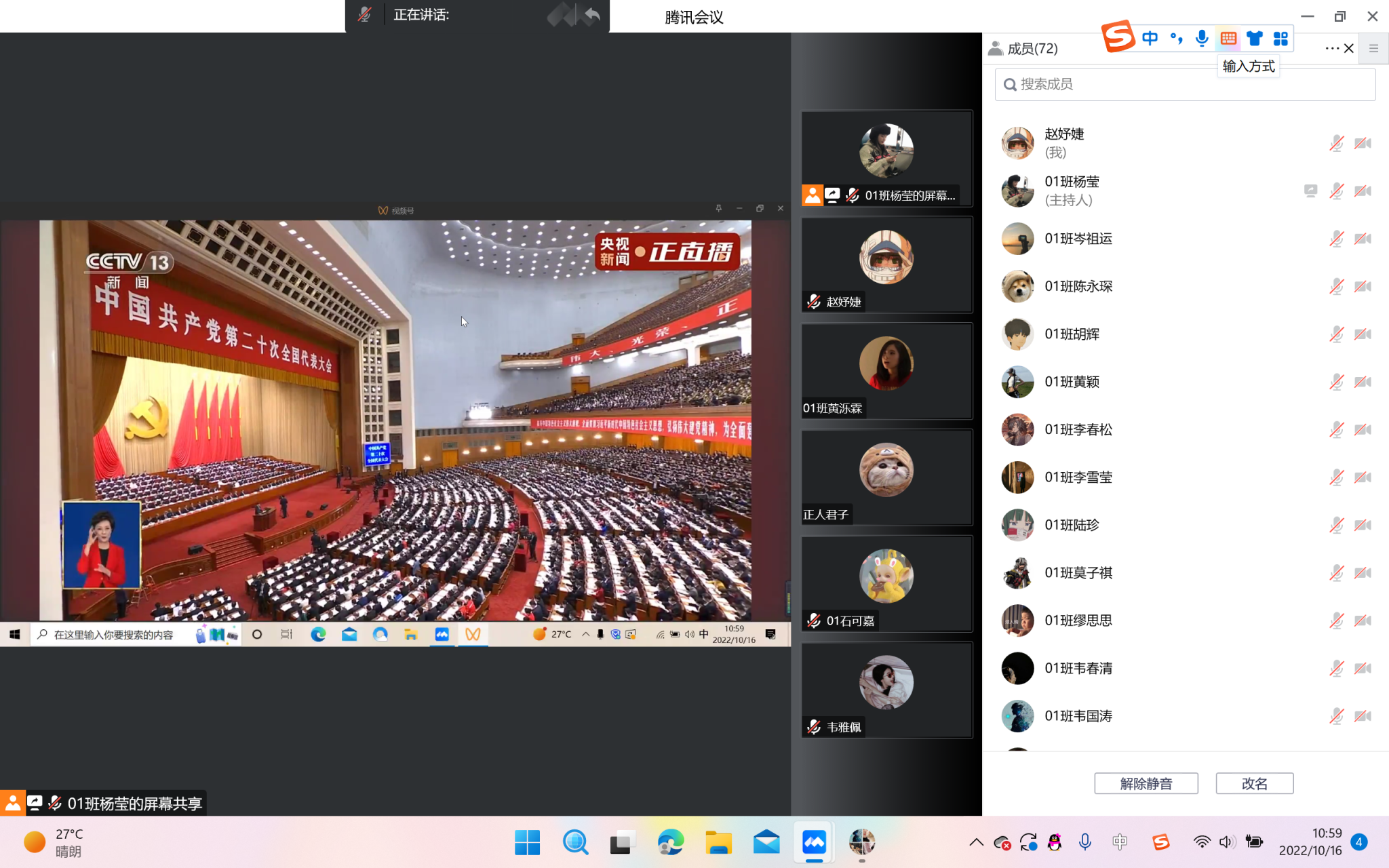
Task: Click taskbar clock 10:59 2022/10/16
Action: (1310, 842)
